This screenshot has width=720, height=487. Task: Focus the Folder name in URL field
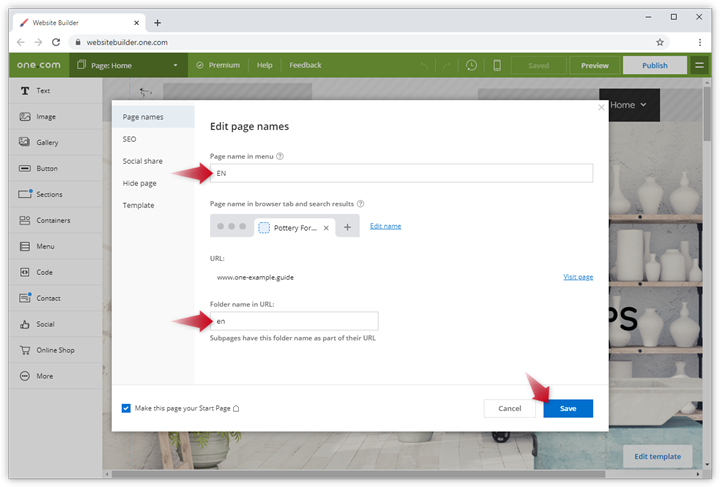point(294,321)
